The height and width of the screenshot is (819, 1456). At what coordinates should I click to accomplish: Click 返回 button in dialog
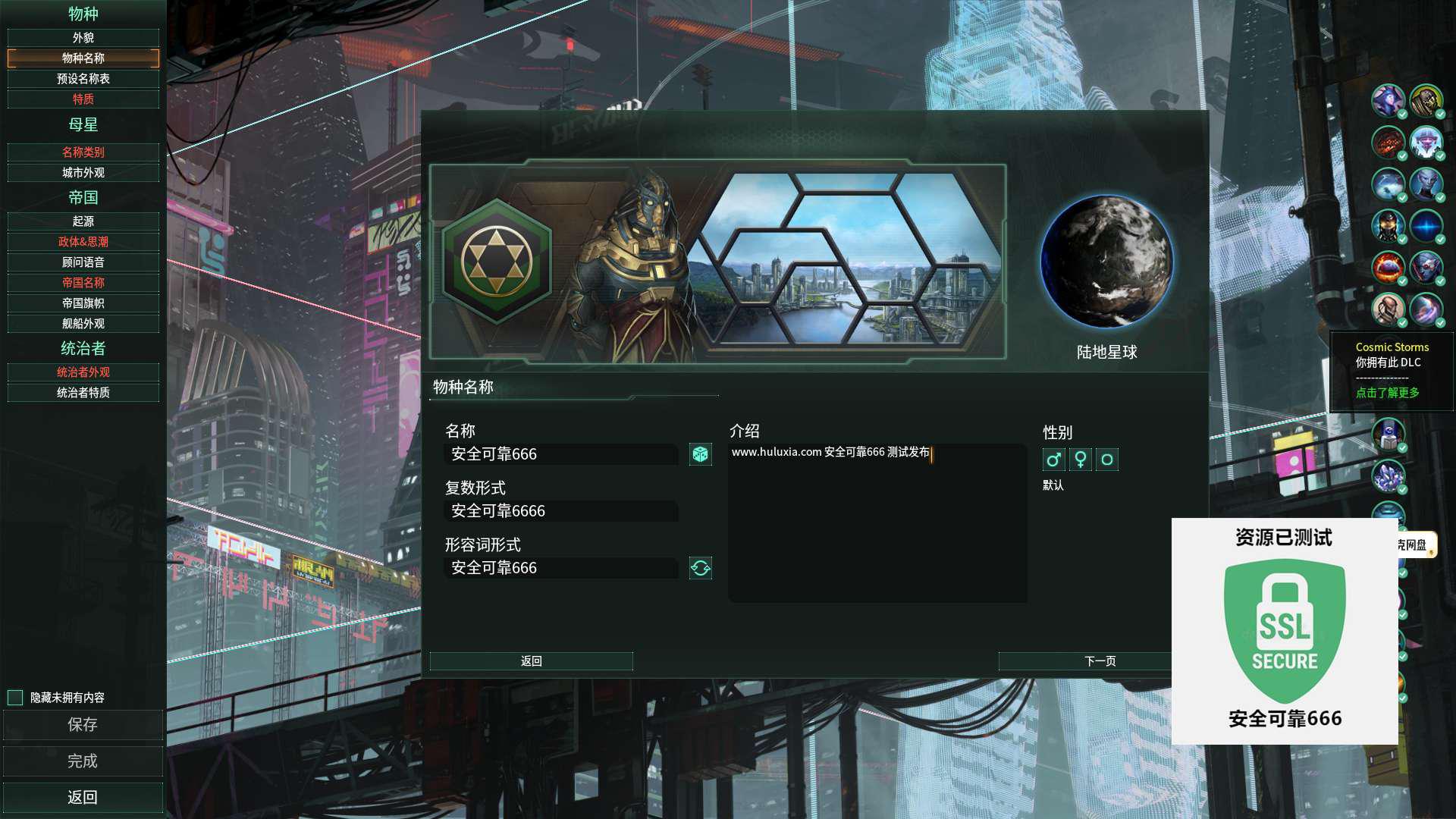(532, 661)
